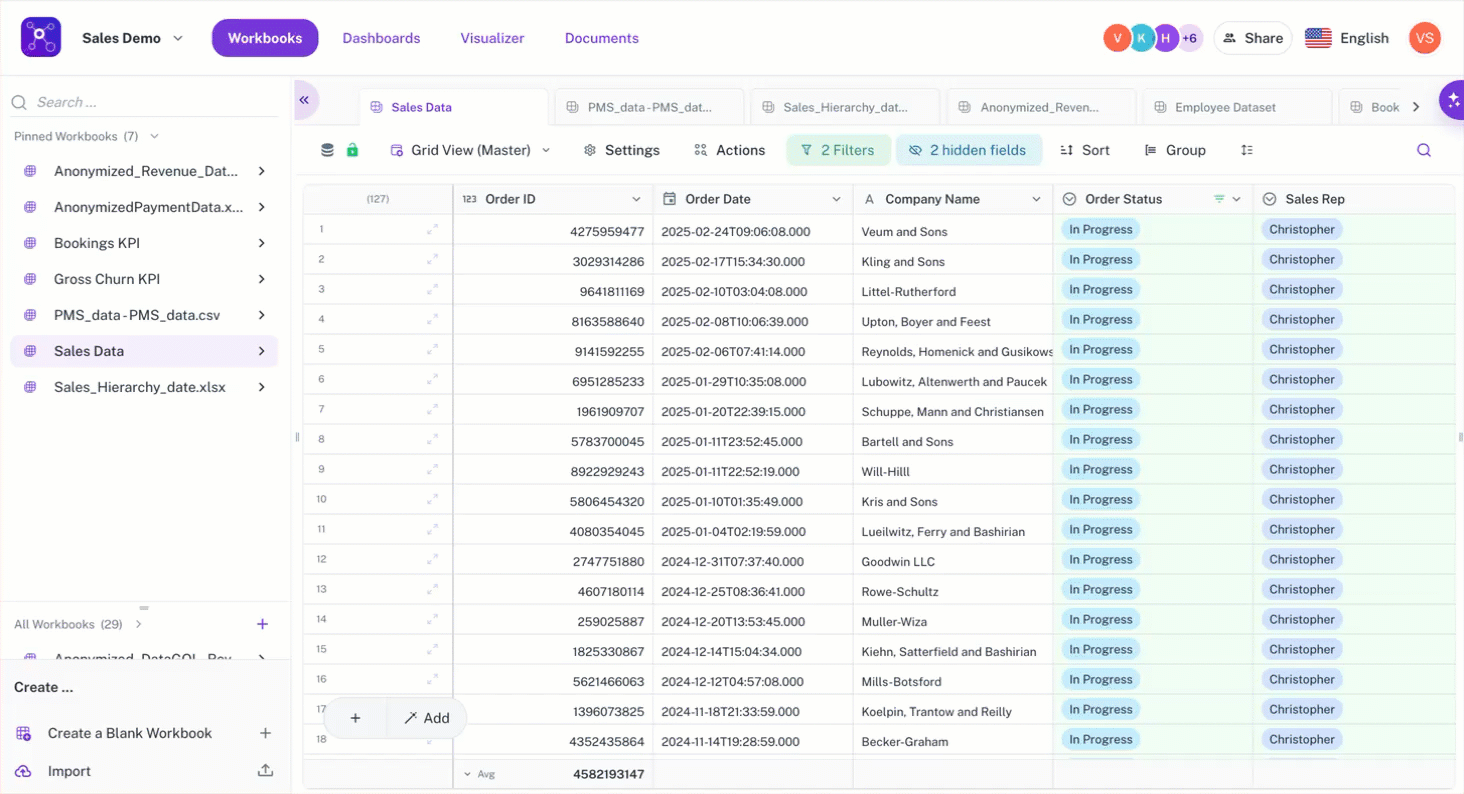Click the row height icon beside Group

coord(1246,150)
